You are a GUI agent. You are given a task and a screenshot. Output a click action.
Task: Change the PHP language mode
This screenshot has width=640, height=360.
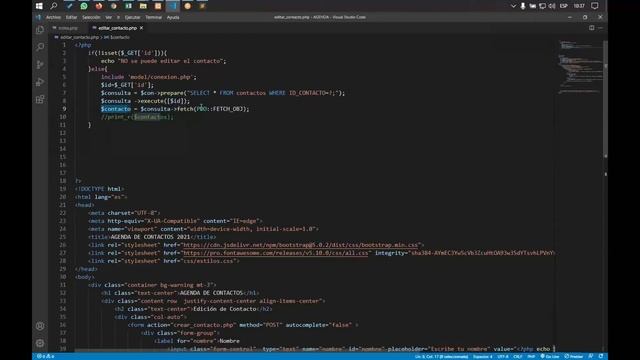pyautogui.click(x=531, y=356)
